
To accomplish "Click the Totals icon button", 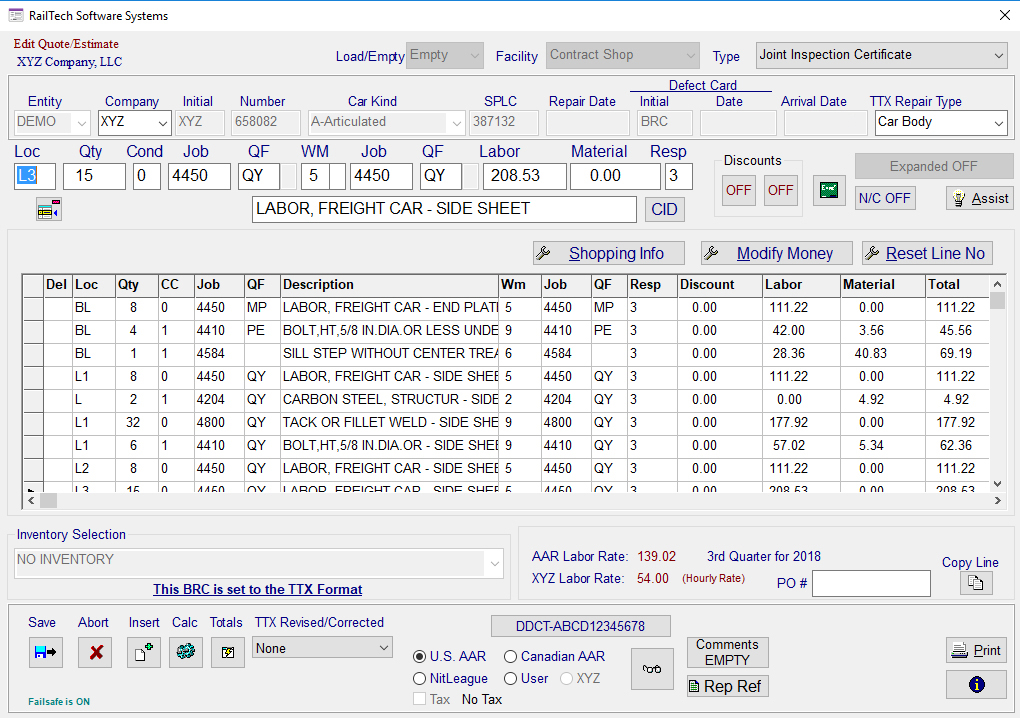I will point(228,652).
